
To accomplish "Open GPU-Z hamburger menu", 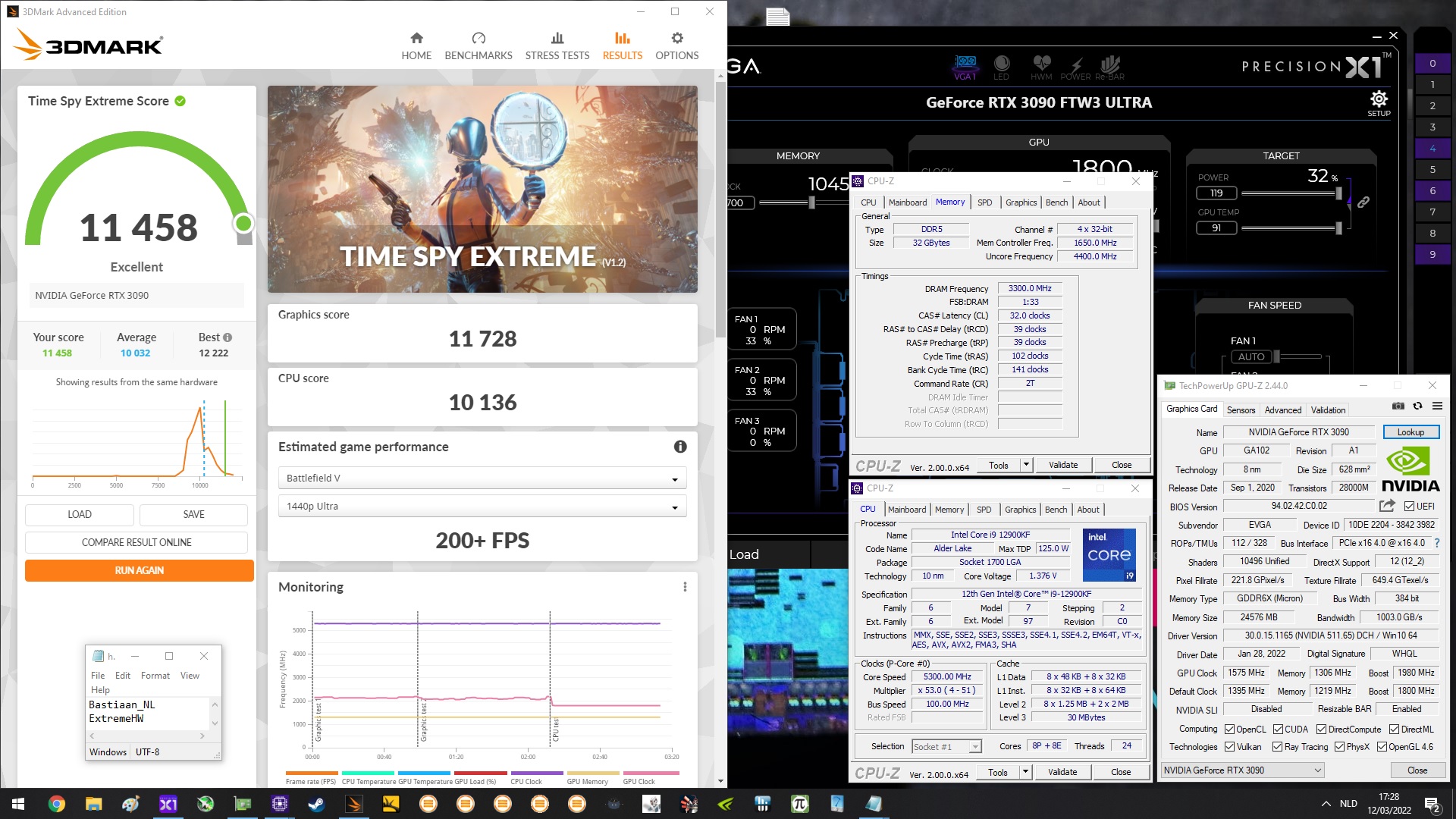I will coord(1437,406).
